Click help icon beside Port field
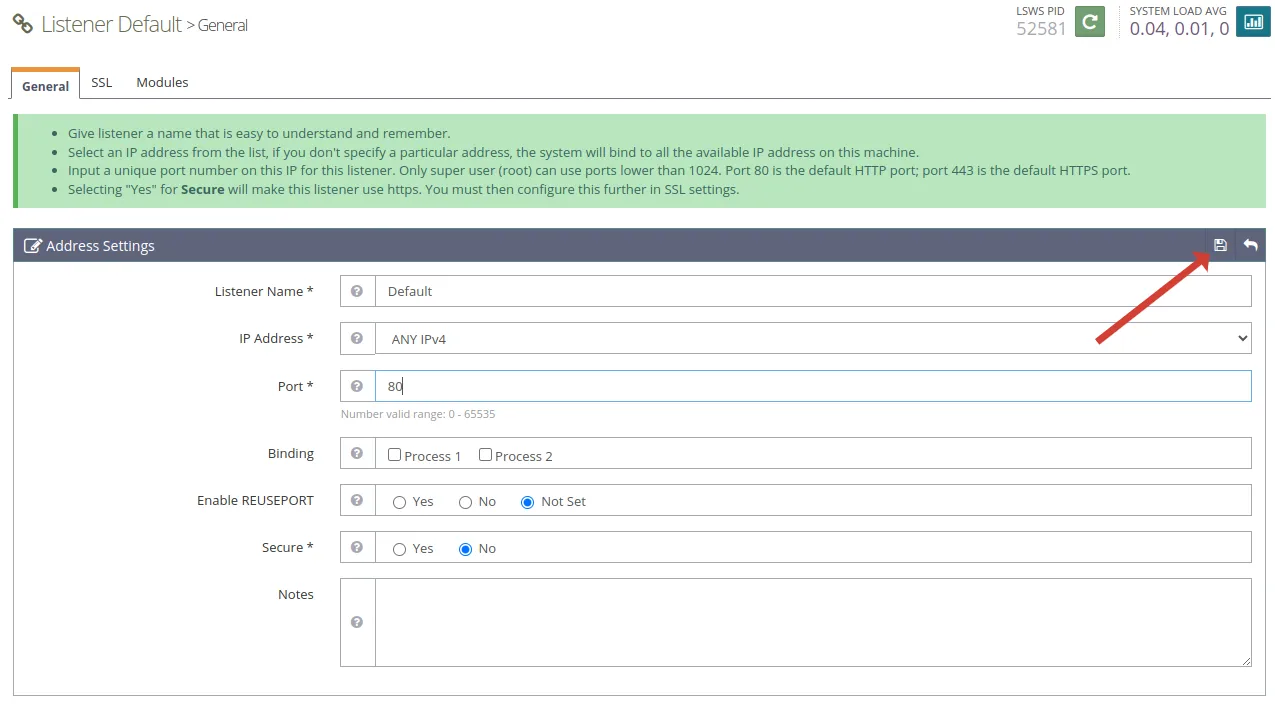Viewport: 1275px width, 707px height. 357,386
